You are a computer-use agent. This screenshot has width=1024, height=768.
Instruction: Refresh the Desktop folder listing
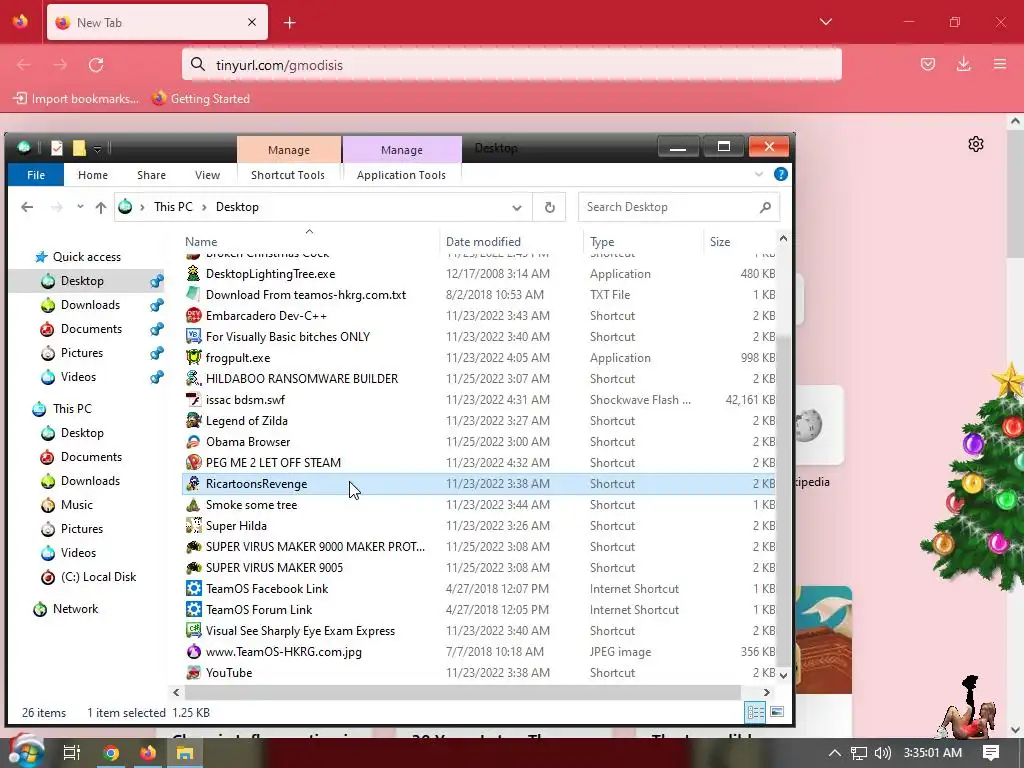[x=549, y=207]
